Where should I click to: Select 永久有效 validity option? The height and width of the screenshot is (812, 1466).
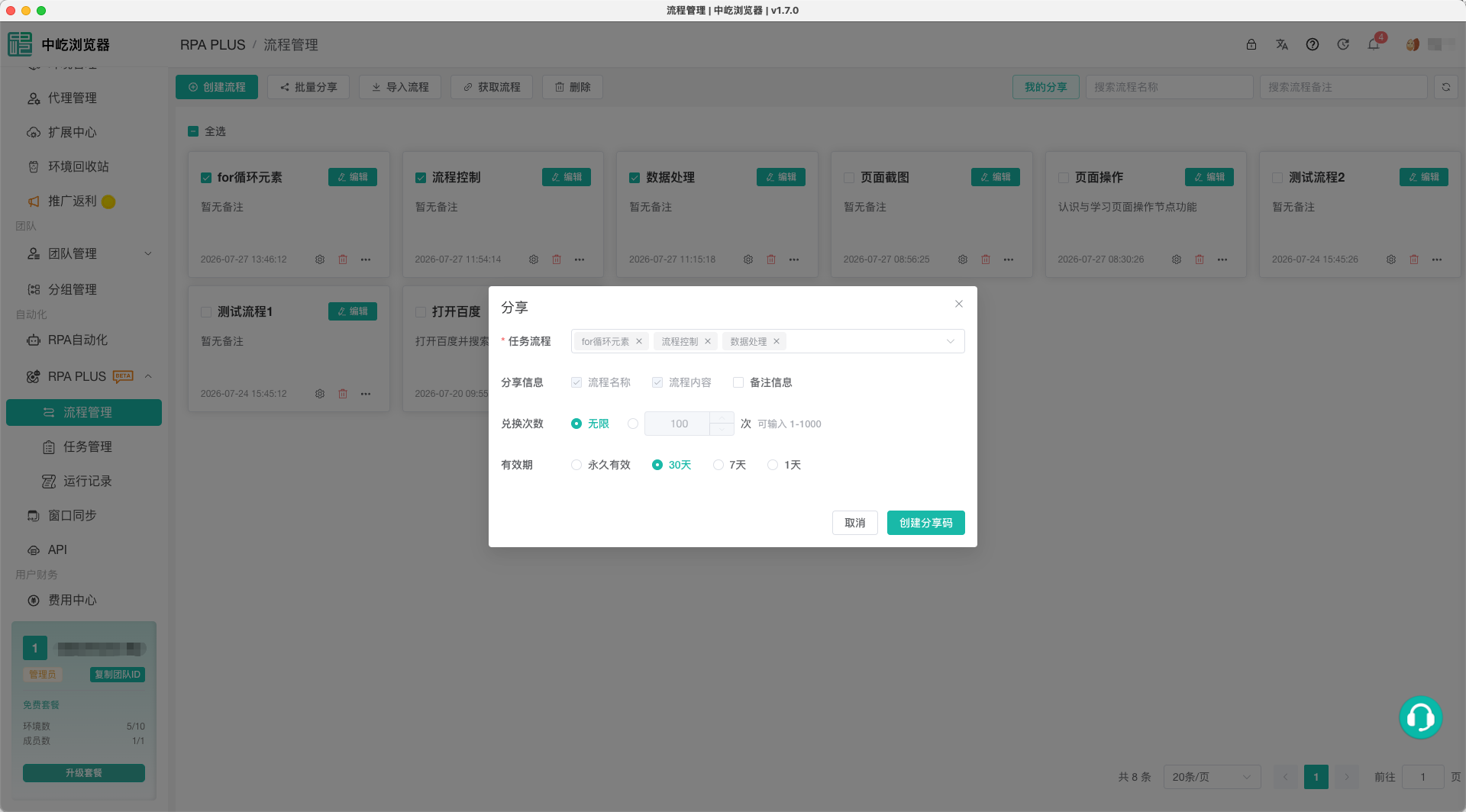coord(576,465)
